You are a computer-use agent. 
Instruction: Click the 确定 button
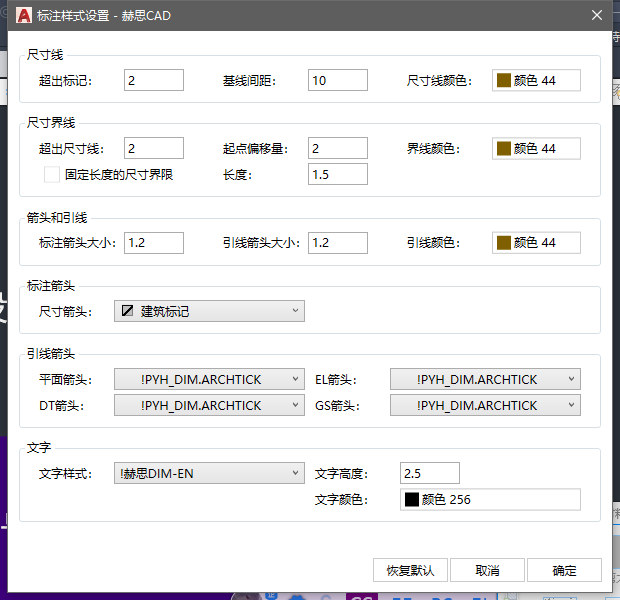564,570
